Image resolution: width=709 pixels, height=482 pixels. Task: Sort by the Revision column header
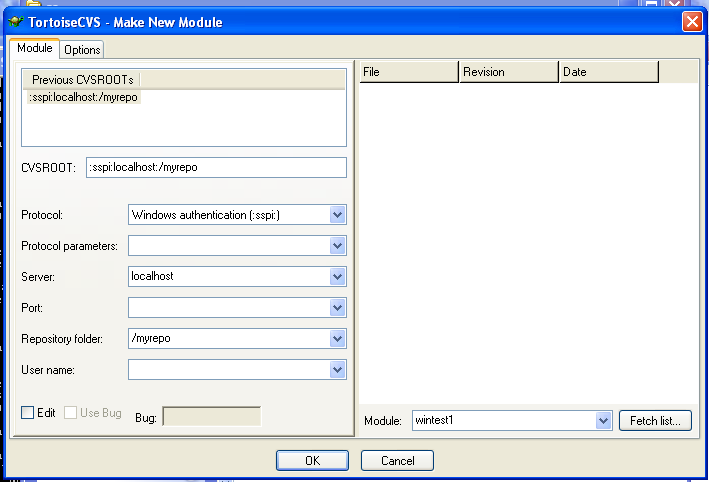pos(509,72)
